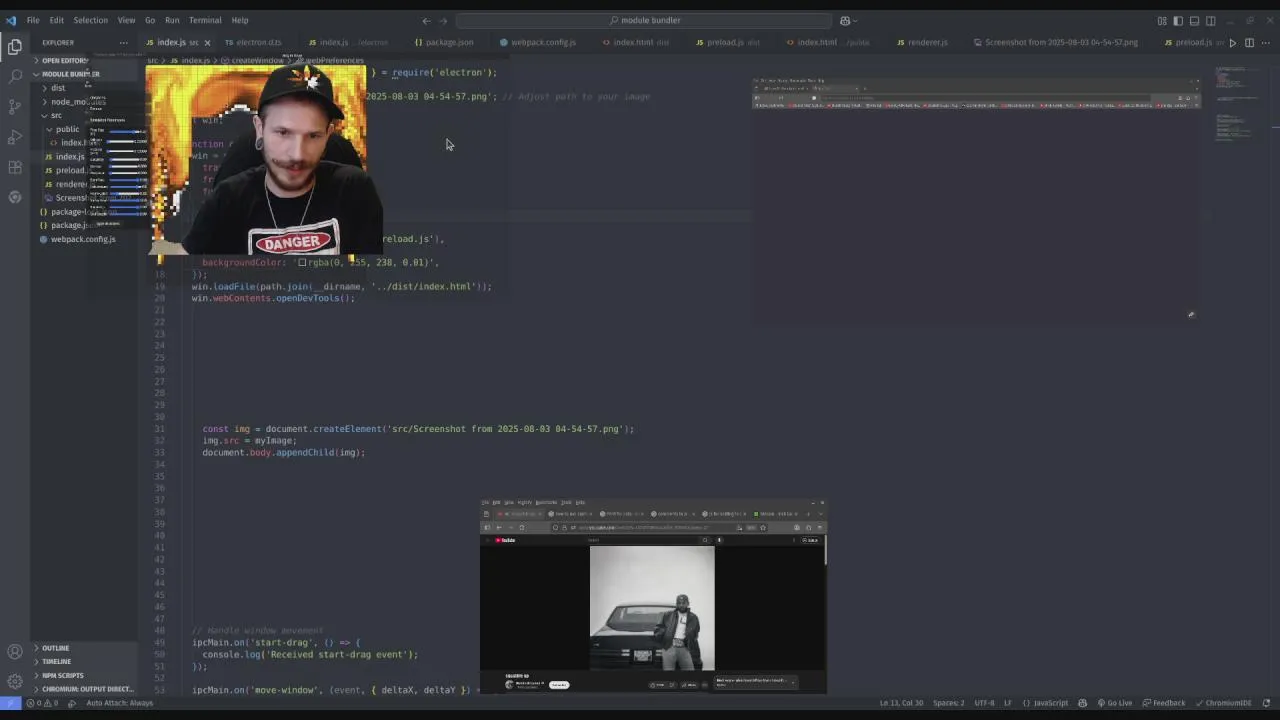Open the Accounts icon in activity bar
Viewport: 1280px width, 720px height.
pyautogui.click(x=15, y=652)
